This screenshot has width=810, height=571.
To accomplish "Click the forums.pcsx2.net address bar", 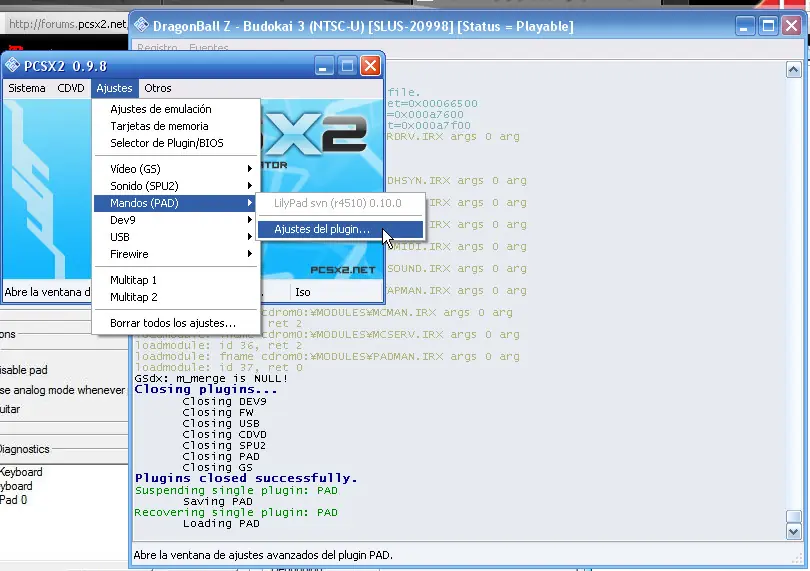I will tap(67, 24).
